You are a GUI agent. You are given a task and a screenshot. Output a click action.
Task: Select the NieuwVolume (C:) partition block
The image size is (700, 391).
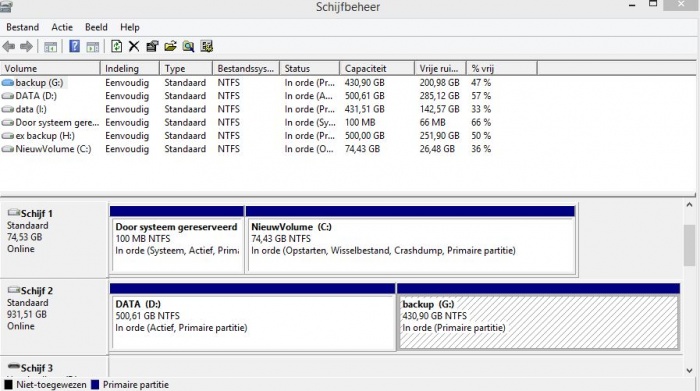411,240
